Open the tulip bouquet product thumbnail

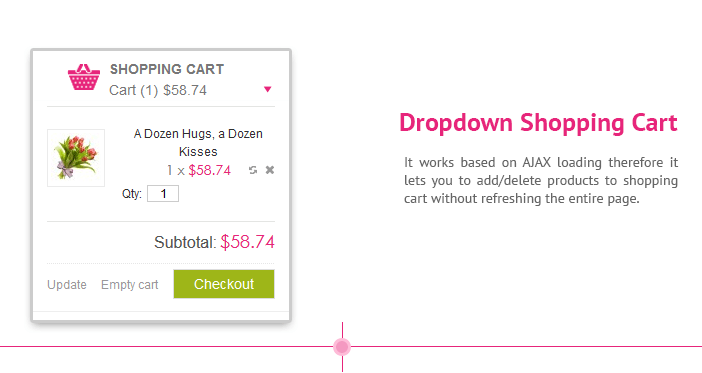(x=76, y=158)
